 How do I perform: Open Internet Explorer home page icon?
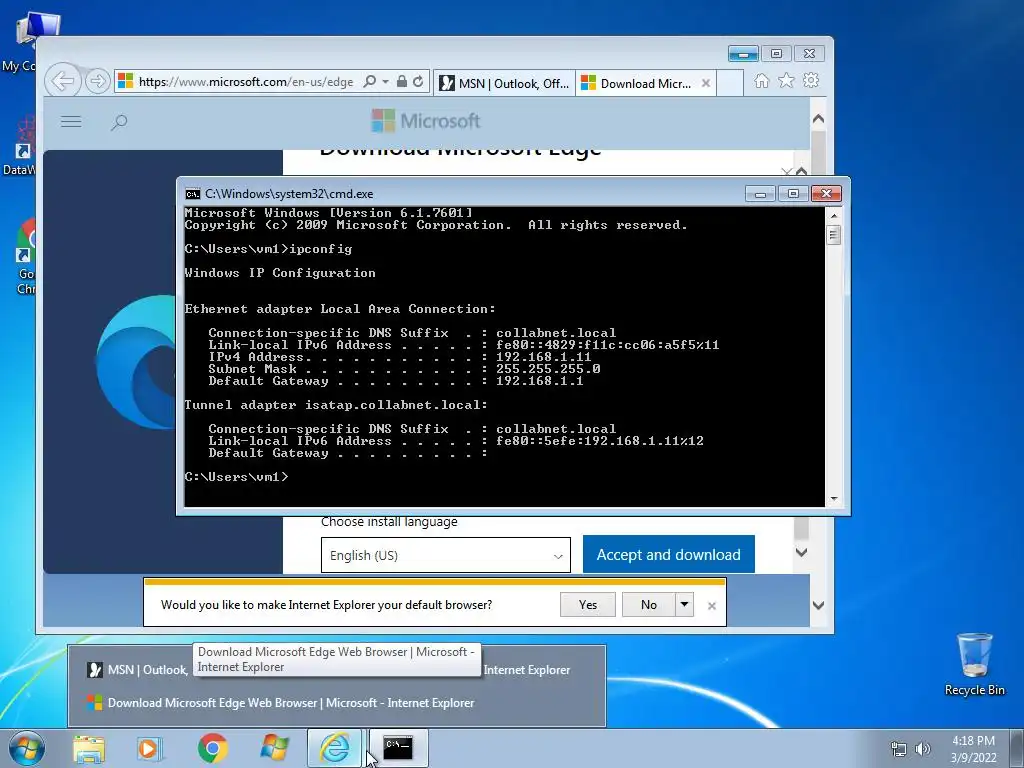[x=761, y=81]
